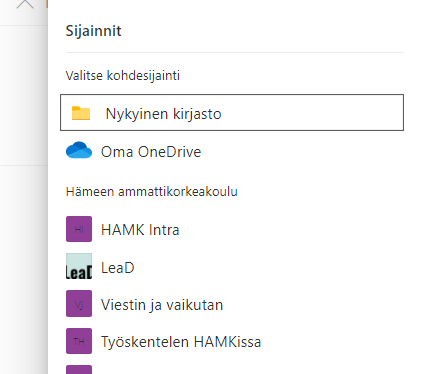422x374 pixels.
Task: Click the upward chevron behind the panel
Action: coord(25,4)
